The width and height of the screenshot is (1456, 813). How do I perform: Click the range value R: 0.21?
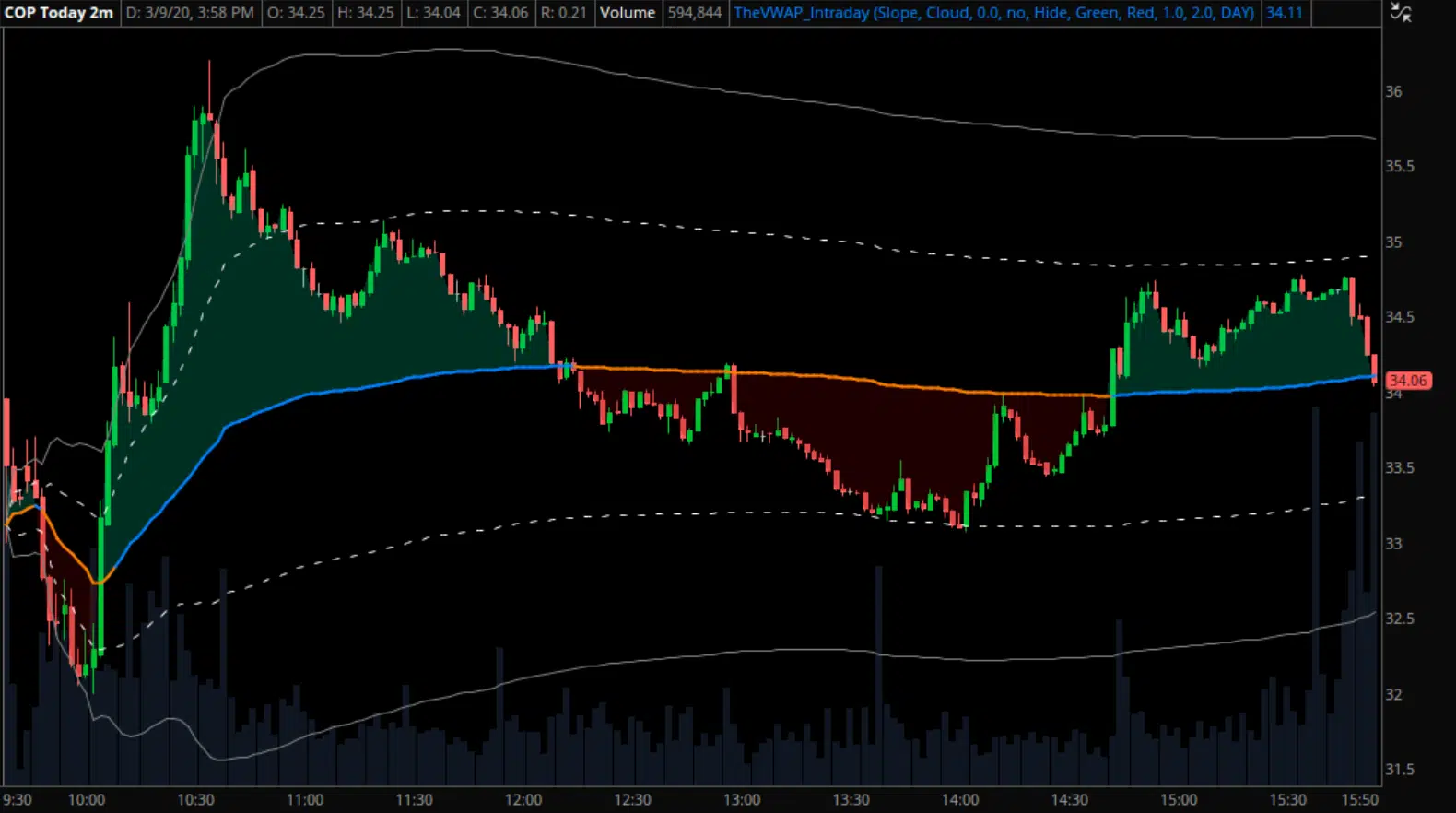click(x=563, y=13)
